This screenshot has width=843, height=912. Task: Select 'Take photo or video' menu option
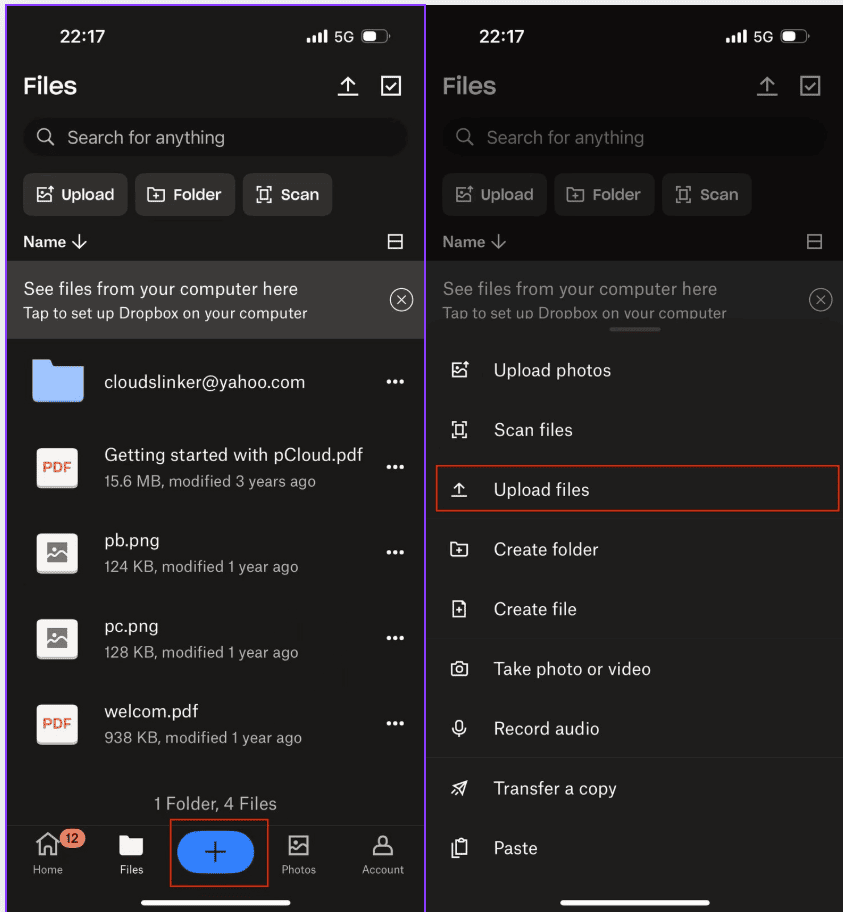(635, 669)
